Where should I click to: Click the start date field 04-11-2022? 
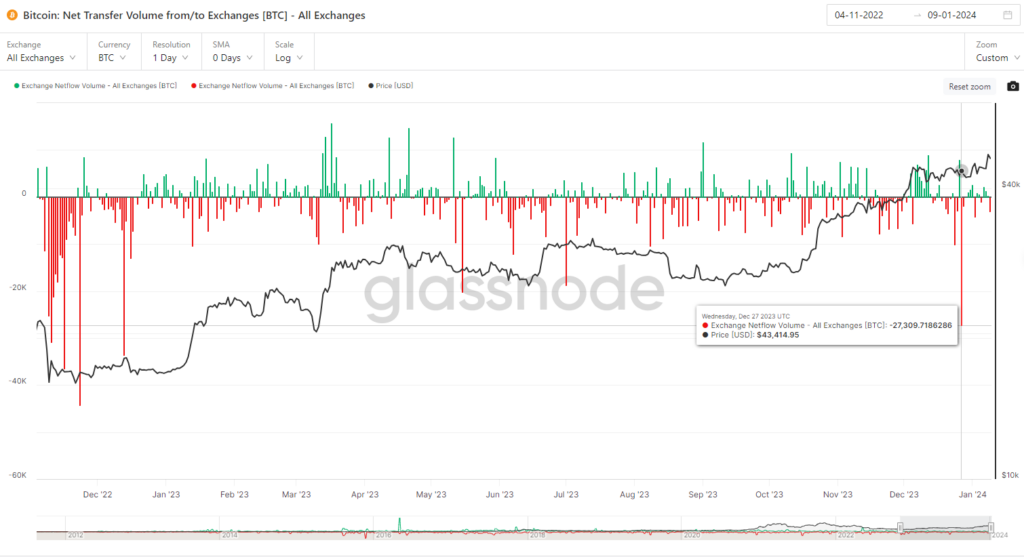859,15
